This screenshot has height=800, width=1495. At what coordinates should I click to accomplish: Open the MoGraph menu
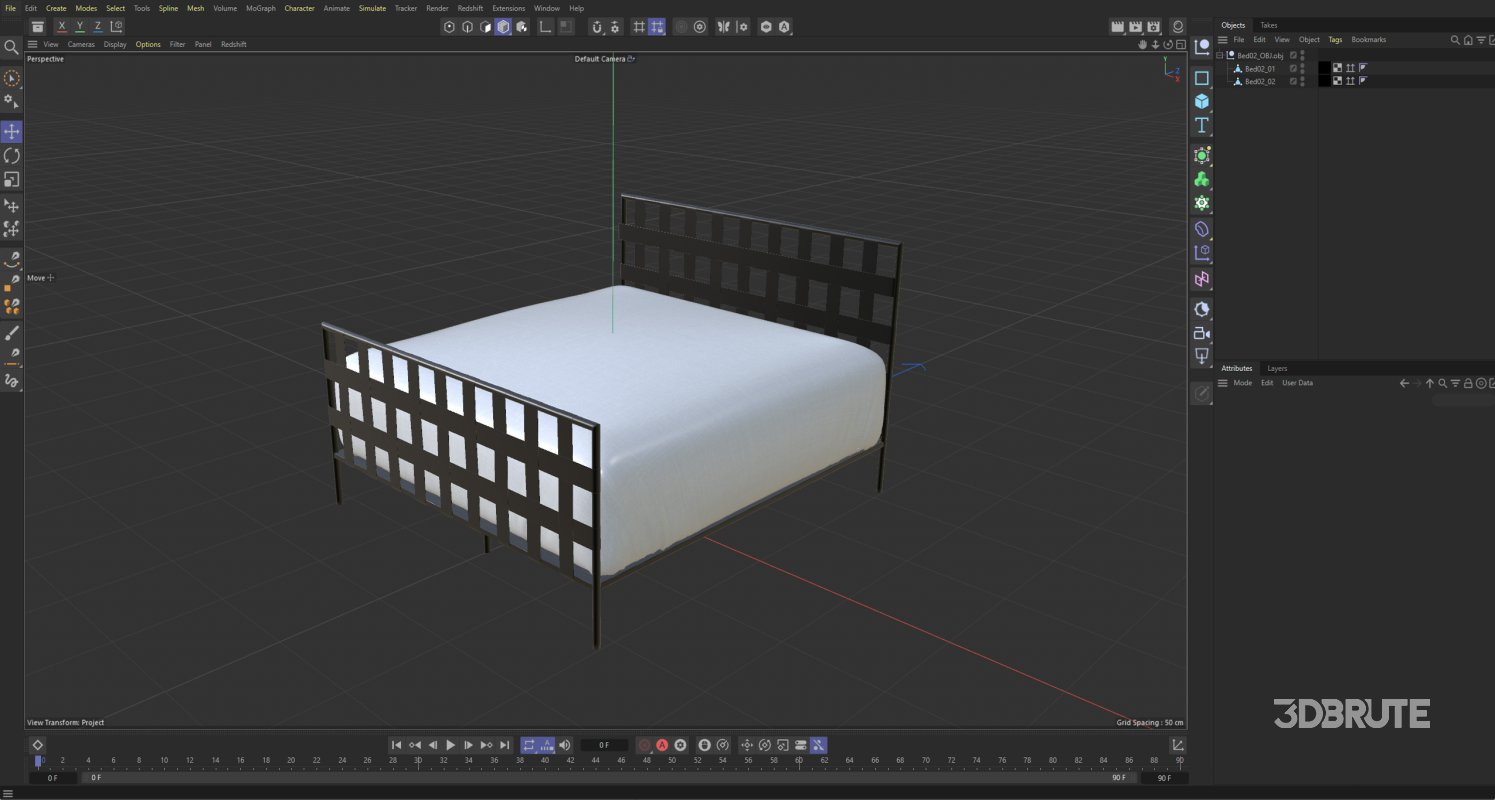pos(259,8)
